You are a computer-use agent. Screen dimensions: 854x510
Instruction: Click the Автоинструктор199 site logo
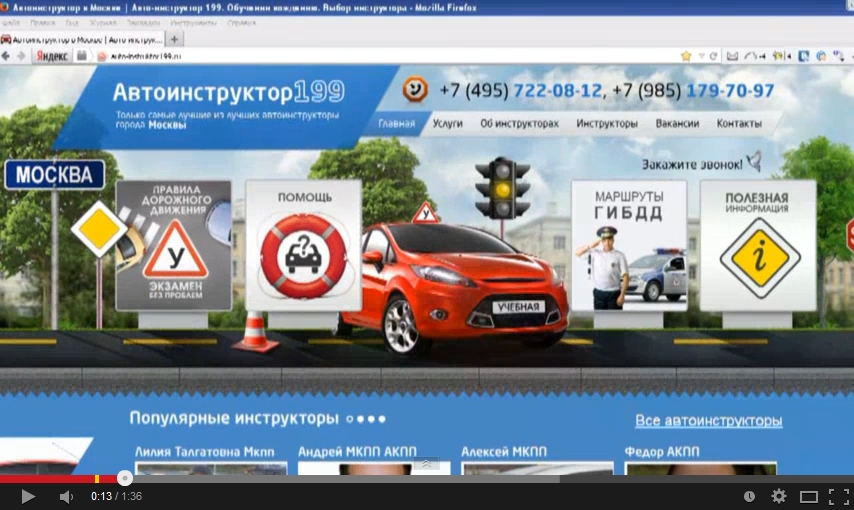point(229,92)
